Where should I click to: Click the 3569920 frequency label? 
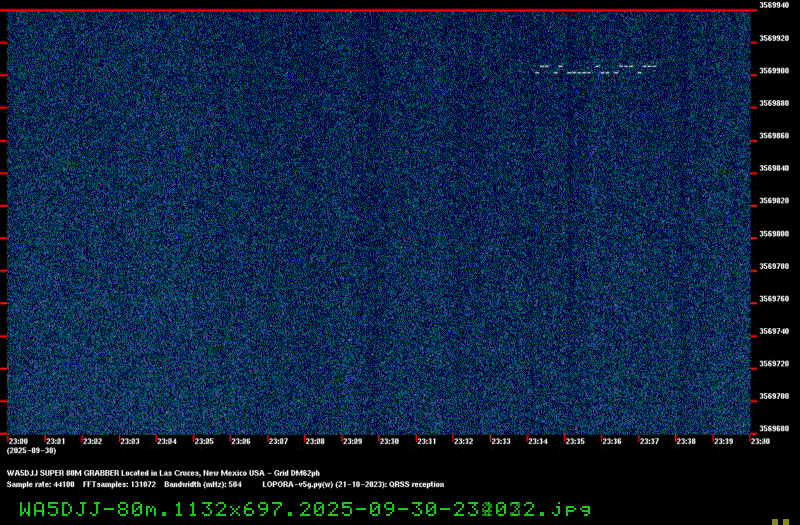tap(774, 38)
